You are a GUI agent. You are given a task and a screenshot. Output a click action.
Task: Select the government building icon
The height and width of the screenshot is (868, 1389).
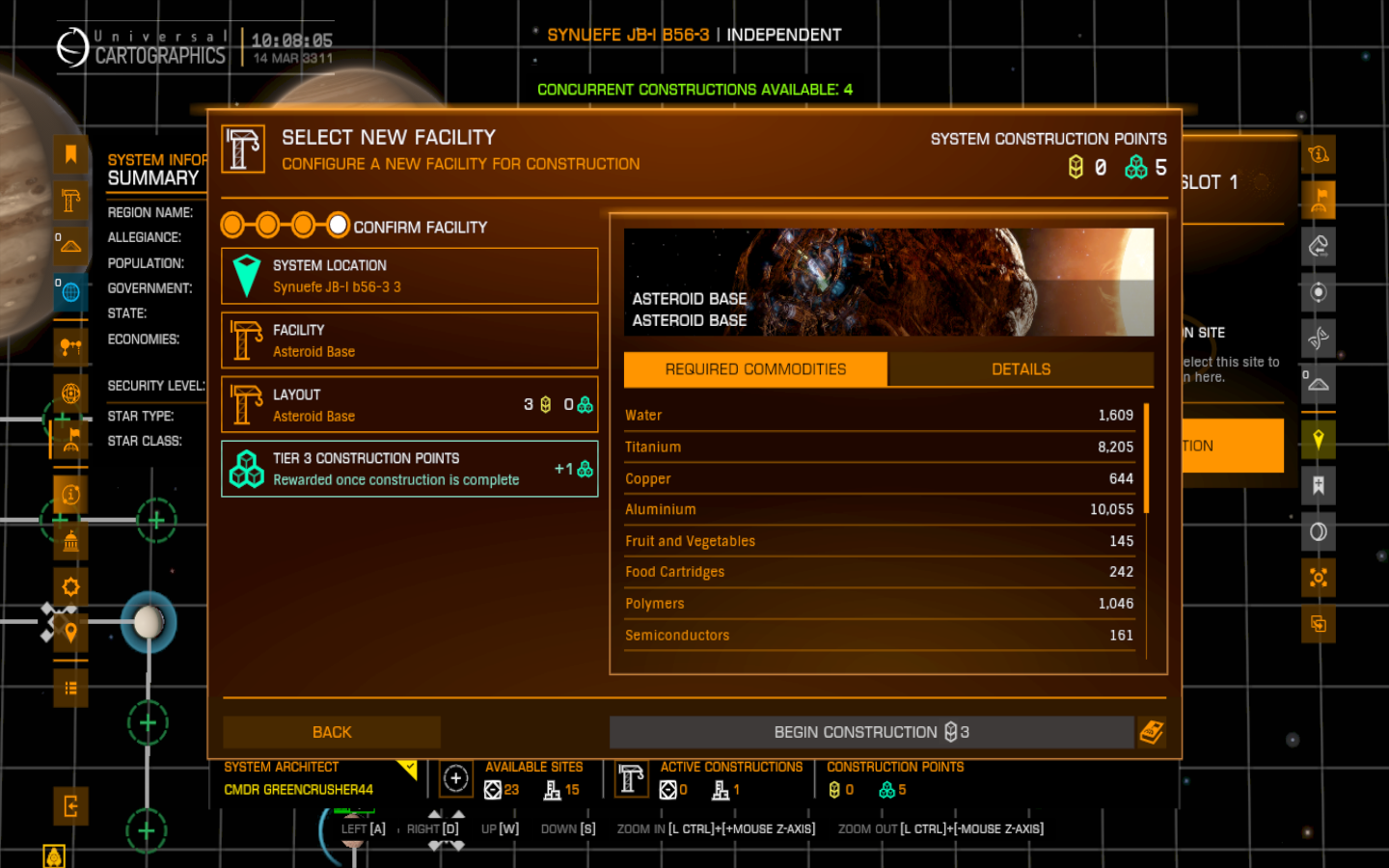70,542
